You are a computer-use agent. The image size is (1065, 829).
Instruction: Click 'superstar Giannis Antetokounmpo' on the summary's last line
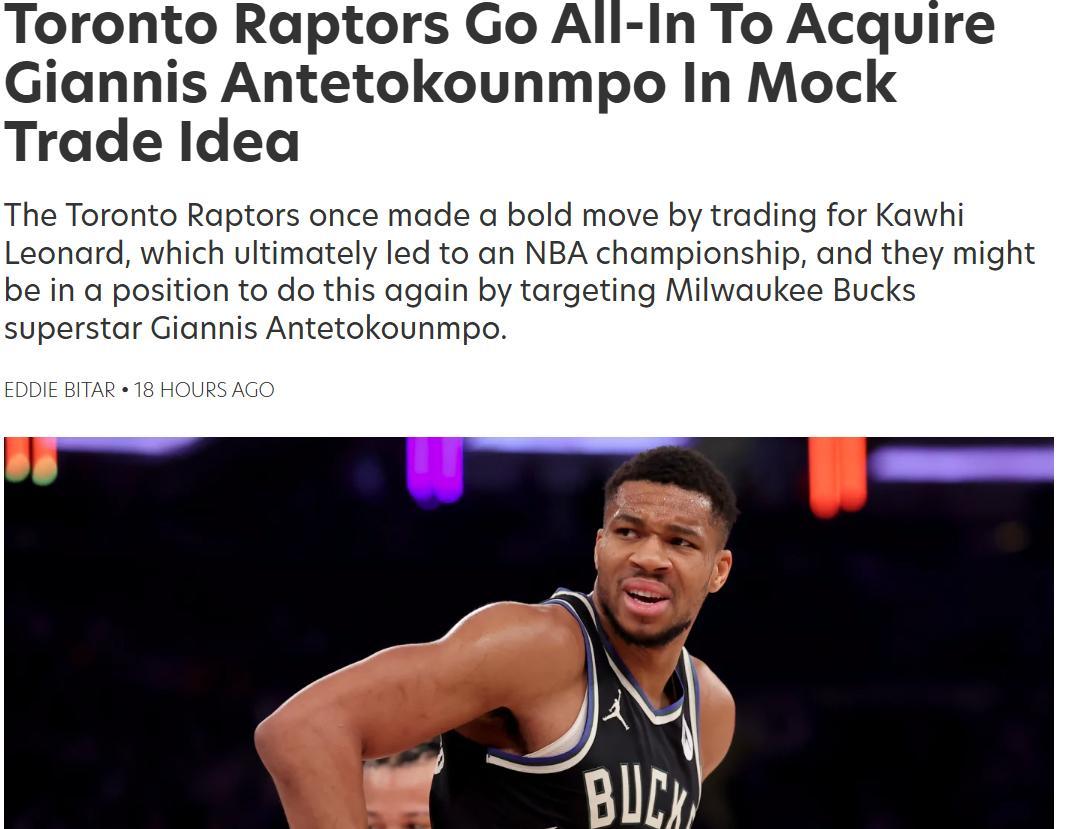(255, 329)
